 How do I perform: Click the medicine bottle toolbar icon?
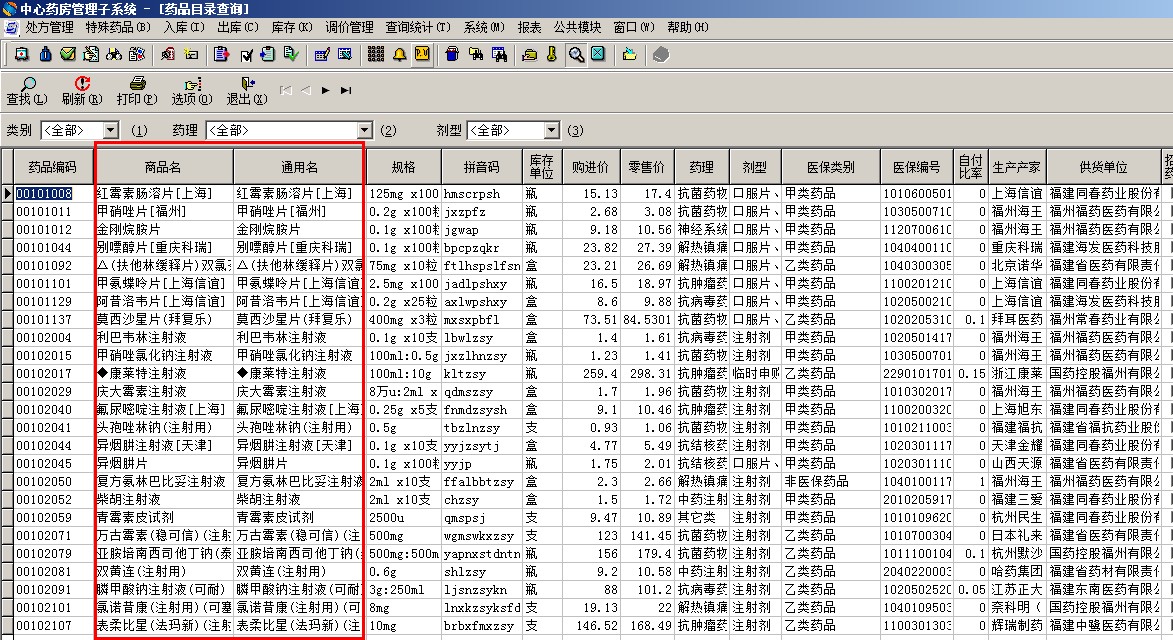[x=46, y=55]
